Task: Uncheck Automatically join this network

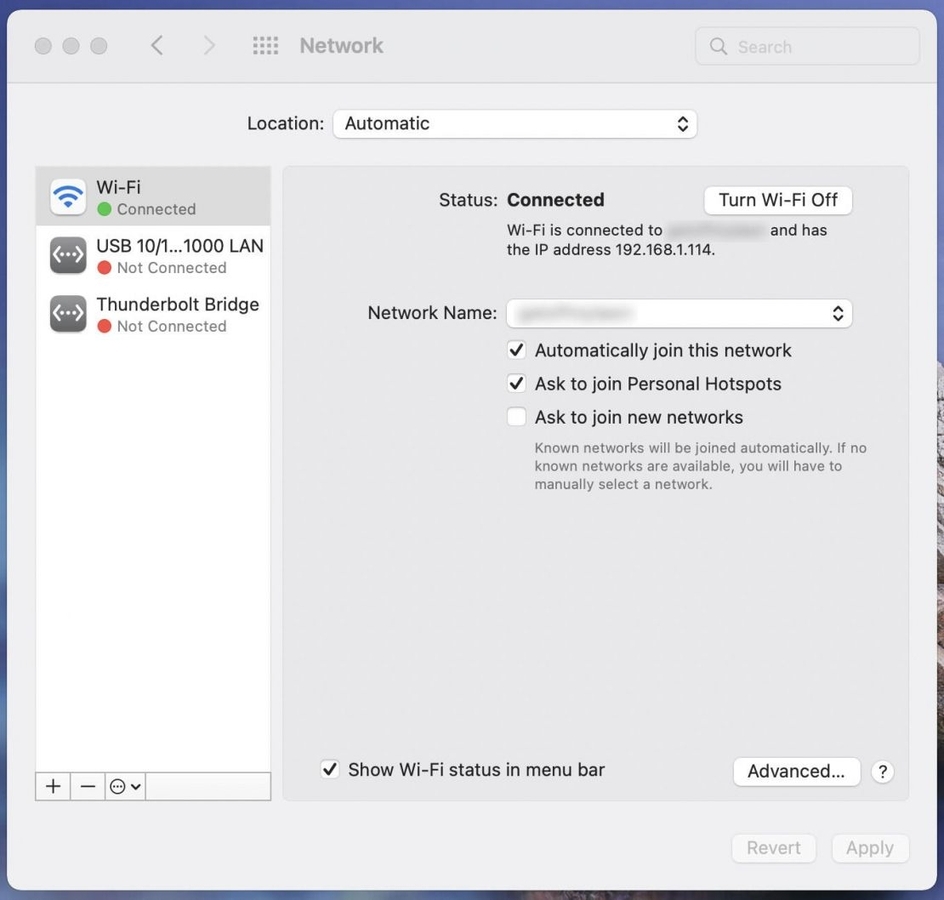Action: point(516,348)
